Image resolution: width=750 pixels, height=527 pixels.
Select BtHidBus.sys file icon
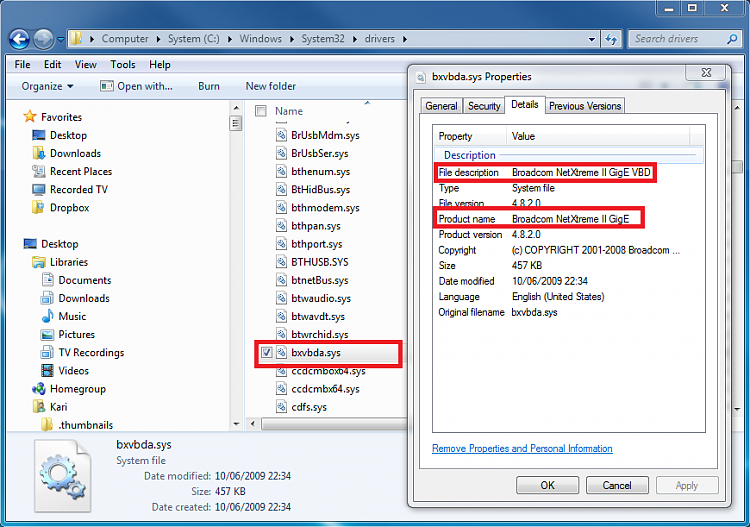(281, 190)
